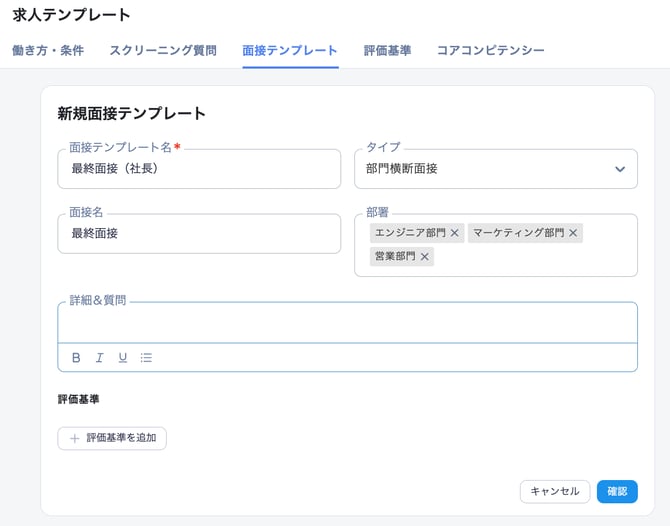The height and width of the screenshot is (526, 670).
Task: Focus the 面接テンプレート名 input field
Action: pyautogui.click(x=199, y=170)
